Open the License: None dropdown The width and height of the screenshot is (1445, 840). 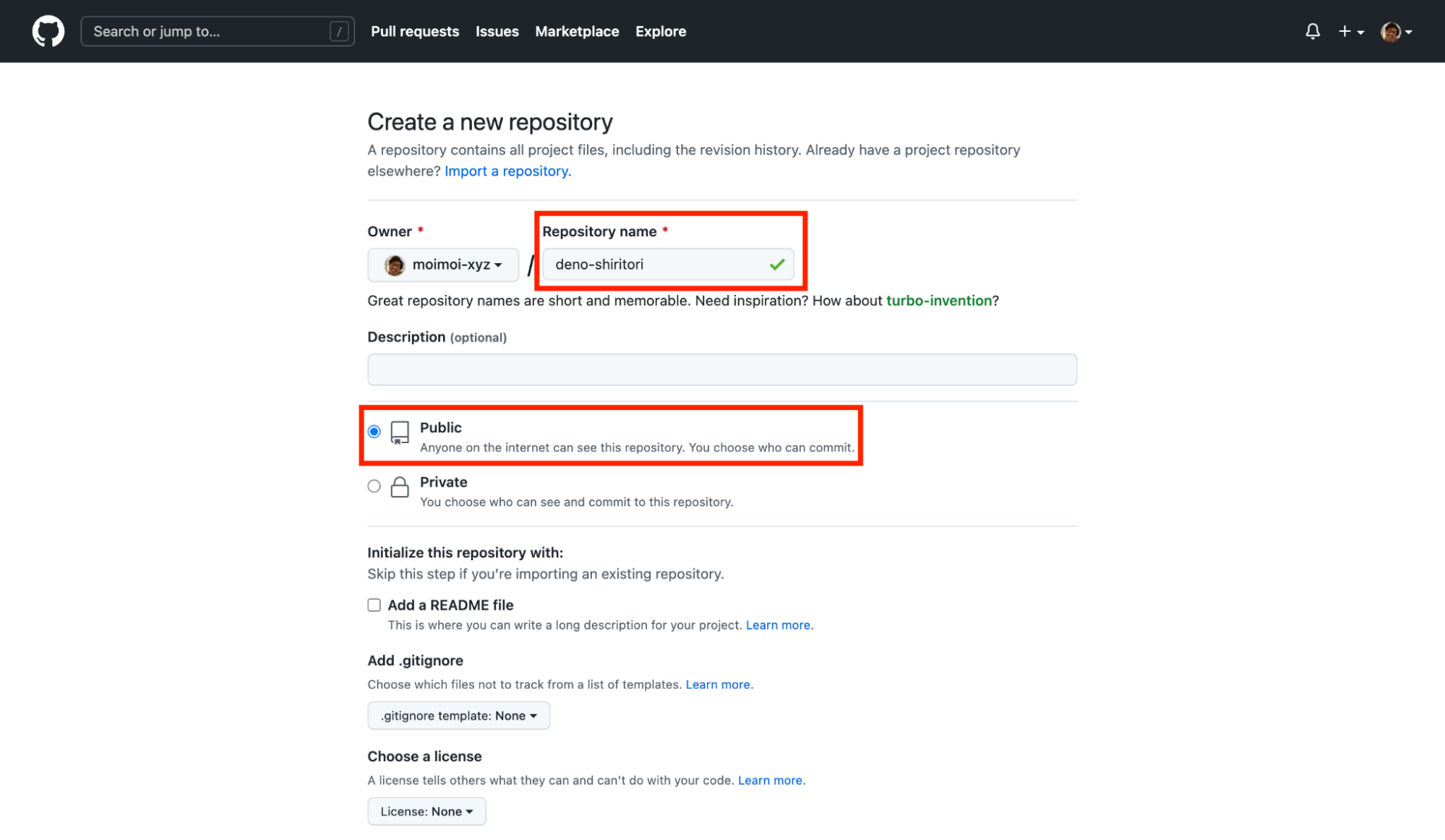coord(426,811)
